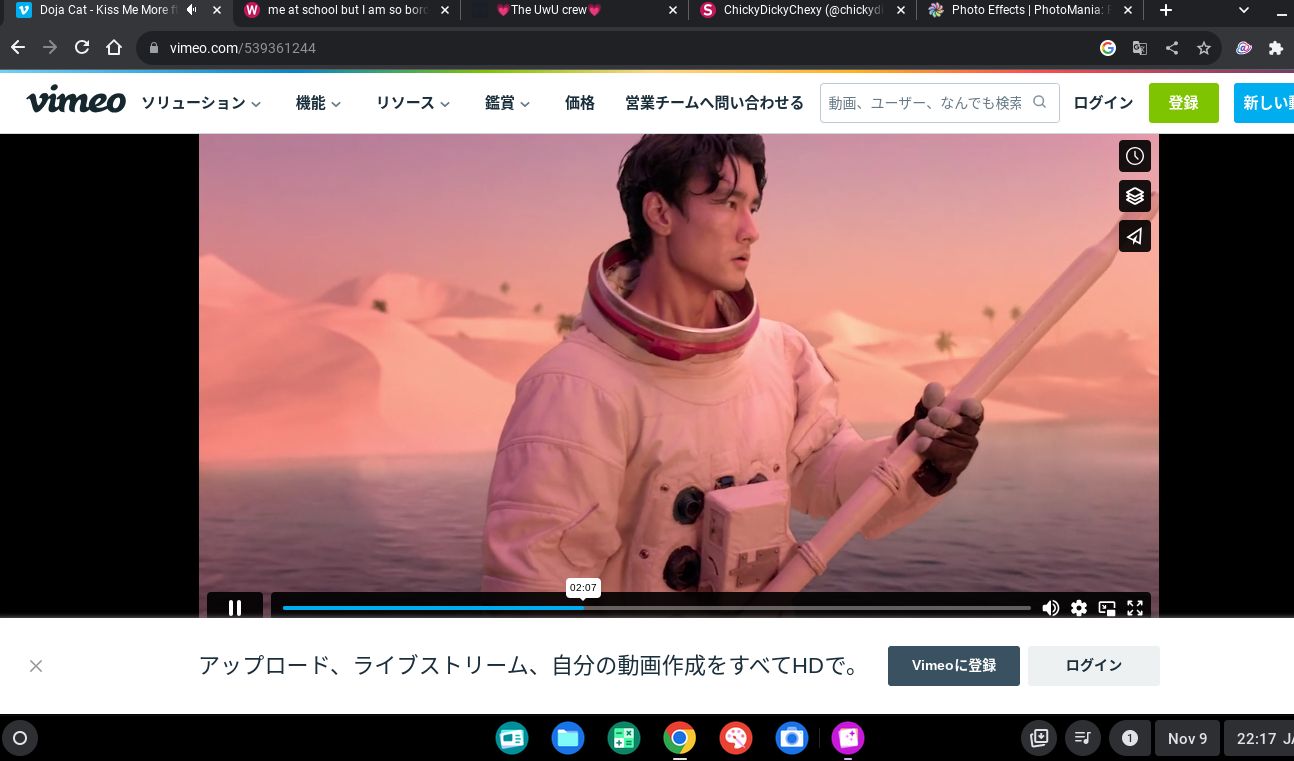
Task: Bookmark page with star icon
Action: (x=1204, y=48)
